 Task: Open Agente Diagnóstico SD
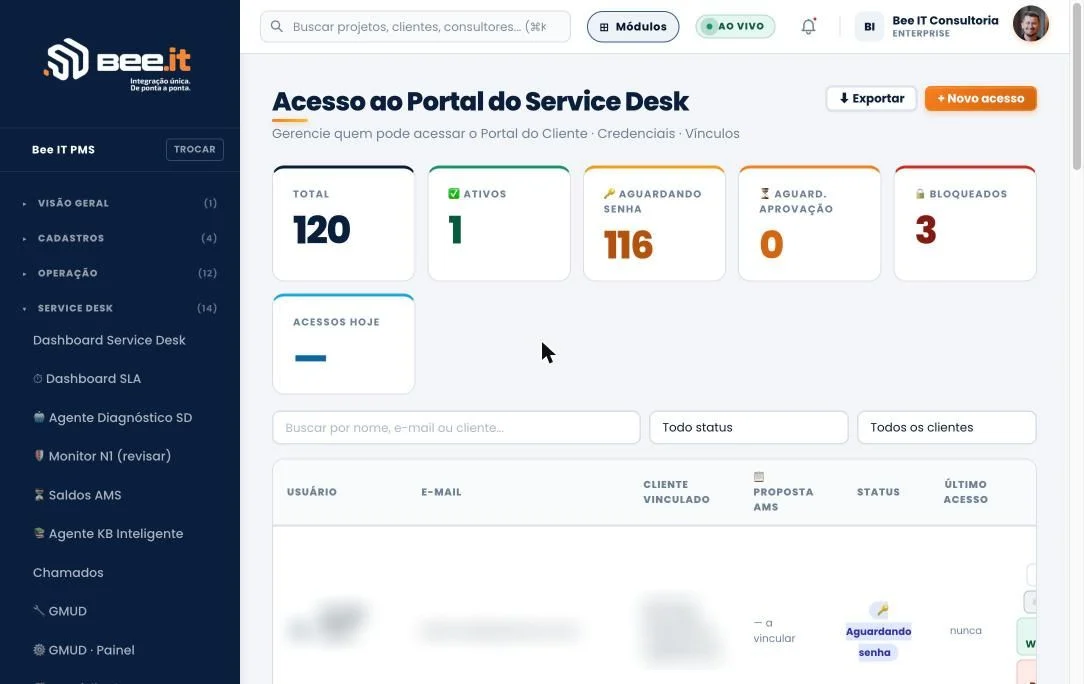click(x=120, y=418)
